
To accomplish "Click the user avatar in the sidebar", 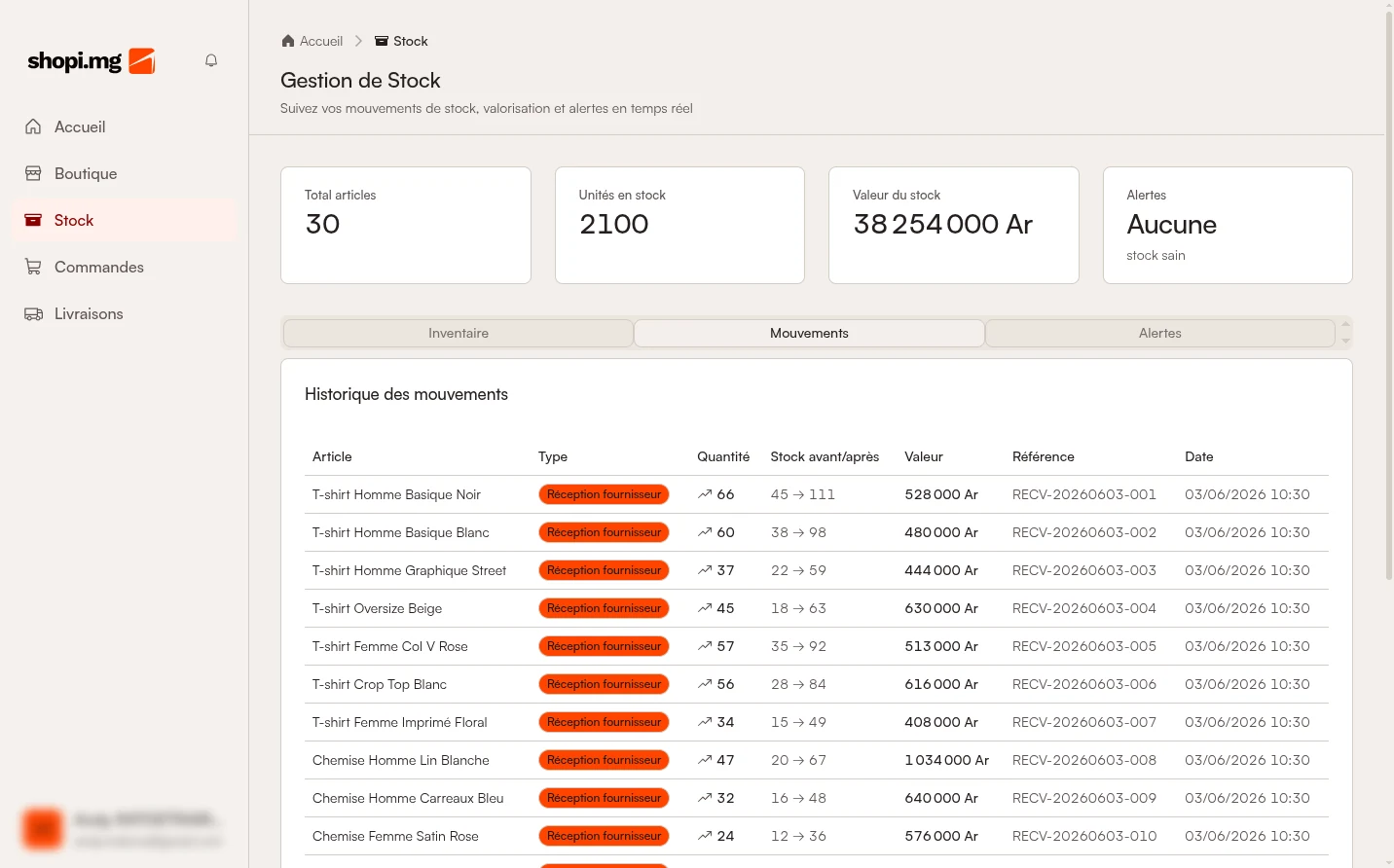I will (x=43, y=828).
